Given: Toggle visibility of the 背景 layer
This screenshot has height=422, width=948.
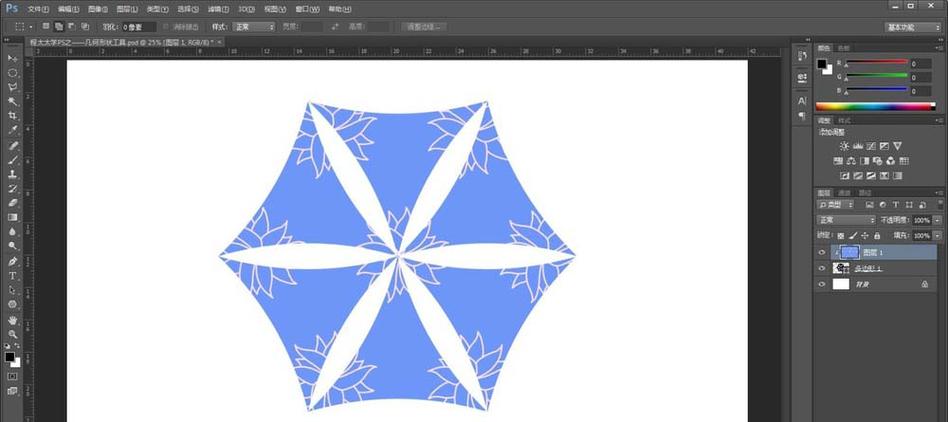Looking at the screenshot, I should pyautogui.click(x=822, y=284).
